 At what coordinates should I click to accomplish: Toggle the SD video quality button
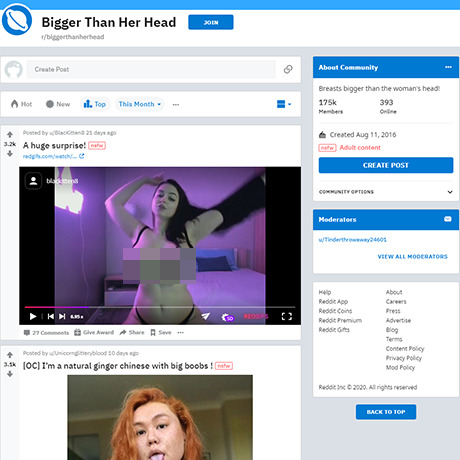(x=228, y=317)
